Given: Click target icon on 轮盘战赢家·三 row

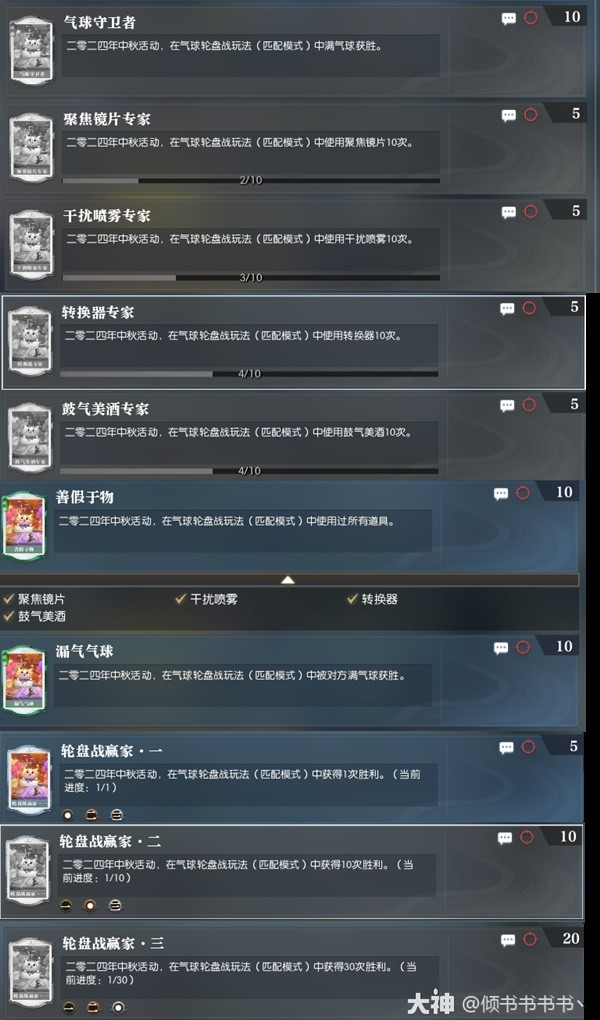Looking at the screenshot, I should point(529,939).
